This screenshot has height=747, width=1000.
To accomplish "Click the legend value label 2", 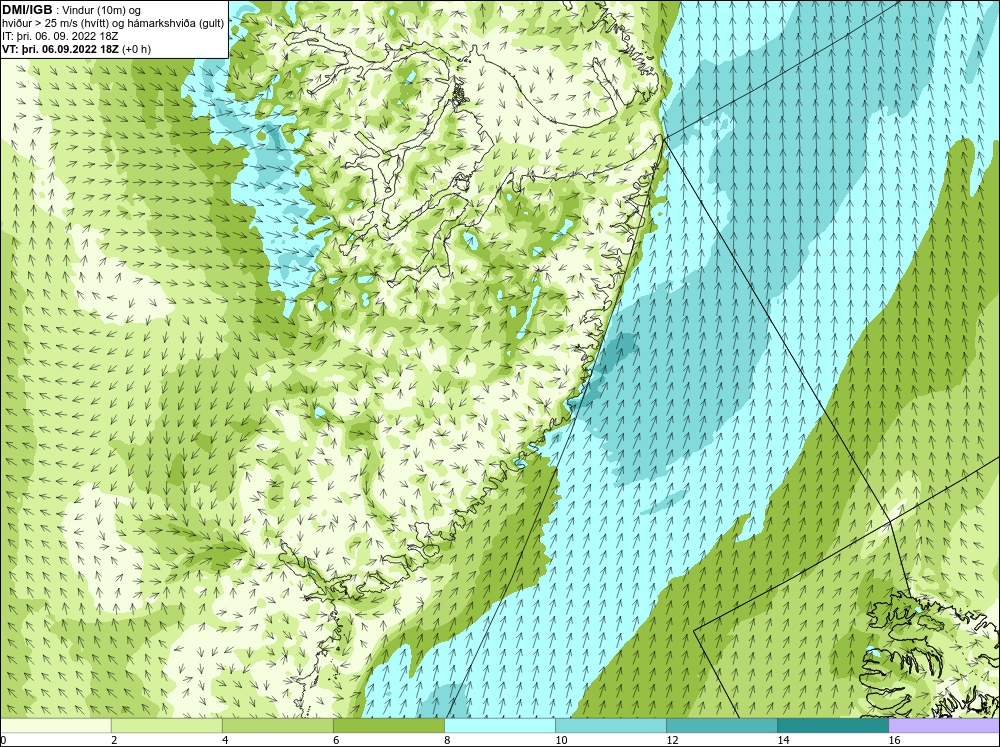I will click(114, 740).
